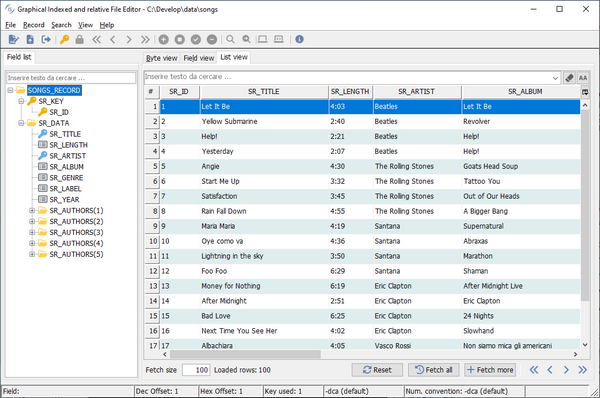The height and width of the screenshot is (398, 600).
Task: Go to first record using toolbar double-left arrow
Action: coord(96,39)
